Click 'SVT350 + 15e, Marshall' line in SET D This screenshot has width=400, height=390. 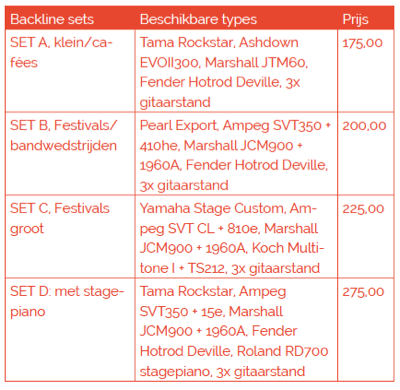click(x=211, y=312)
